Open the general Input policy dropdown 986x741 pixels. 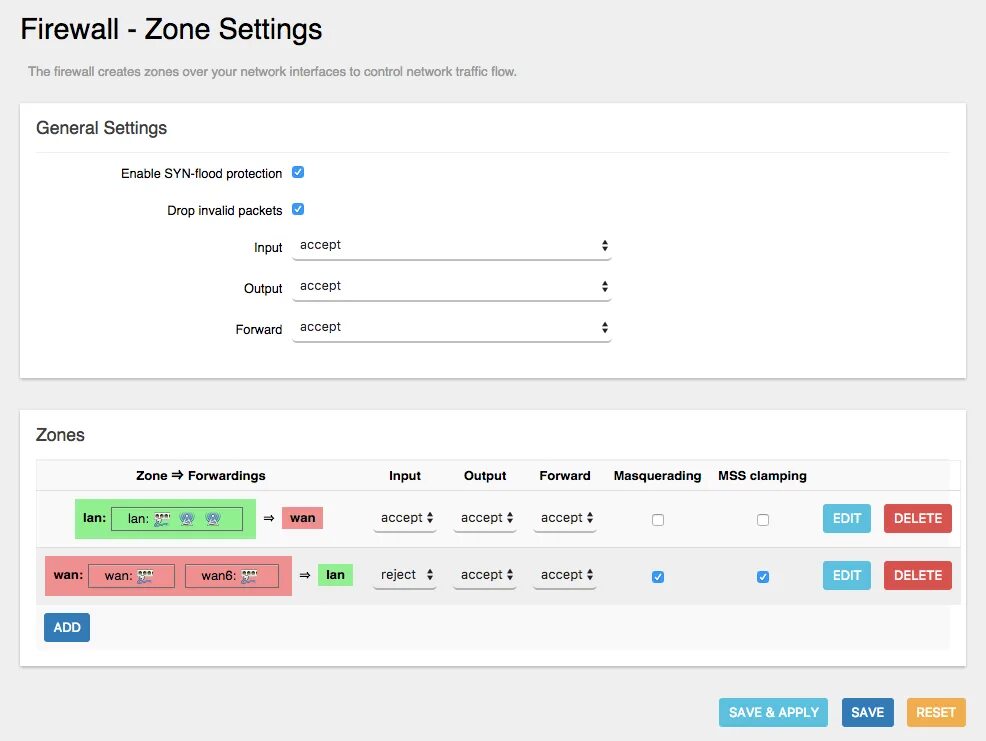click(451, 246)
